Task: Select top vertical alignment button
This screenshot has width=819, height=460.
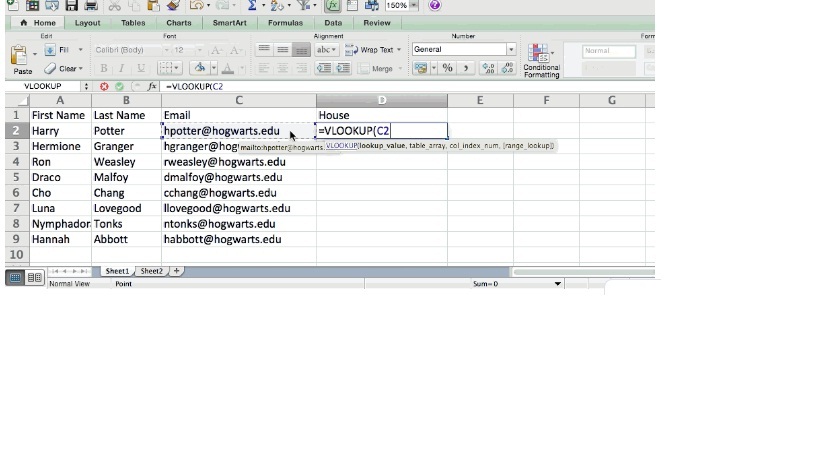Action: (x=264, y=50)
